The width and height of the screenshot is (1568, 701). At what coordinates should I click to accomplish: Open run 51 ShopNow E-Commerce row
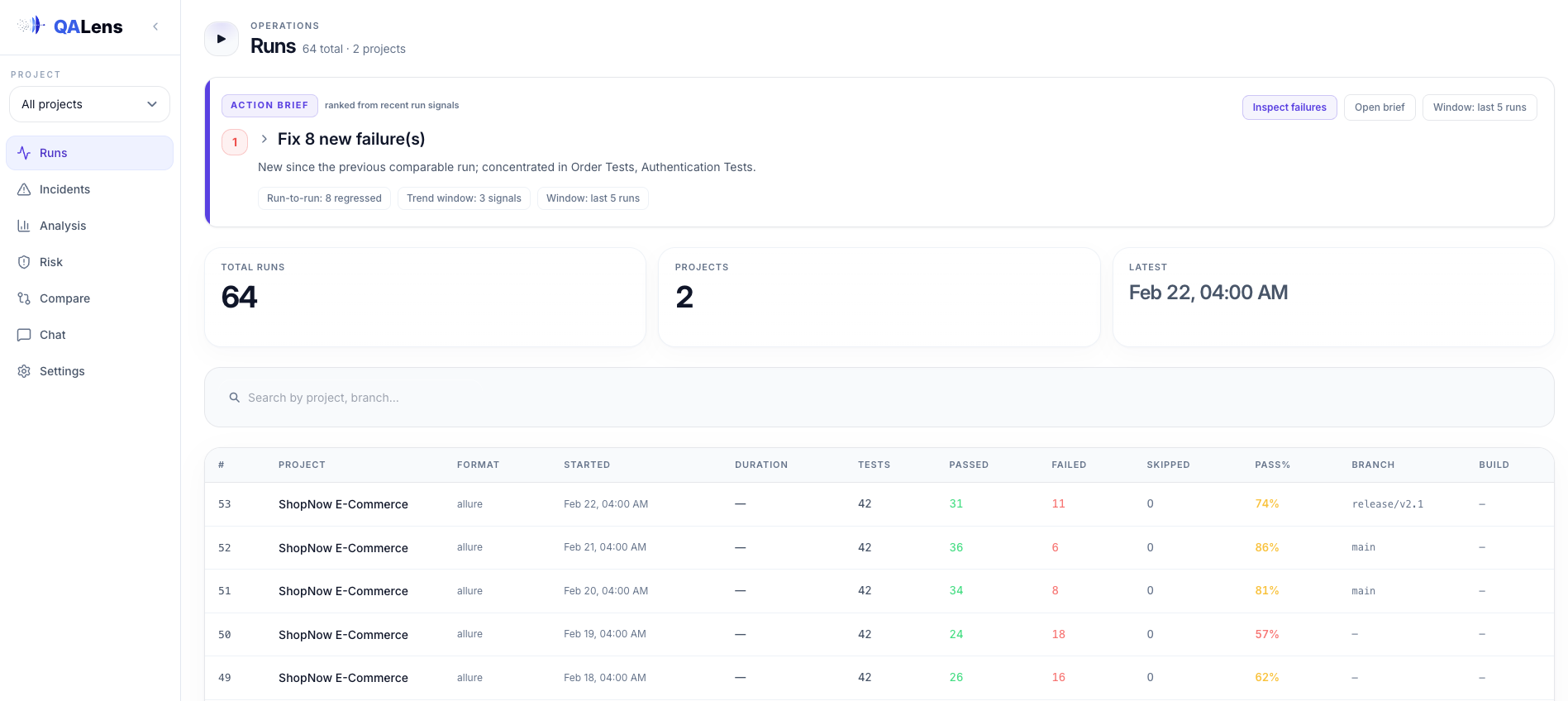tap(879, 591)
